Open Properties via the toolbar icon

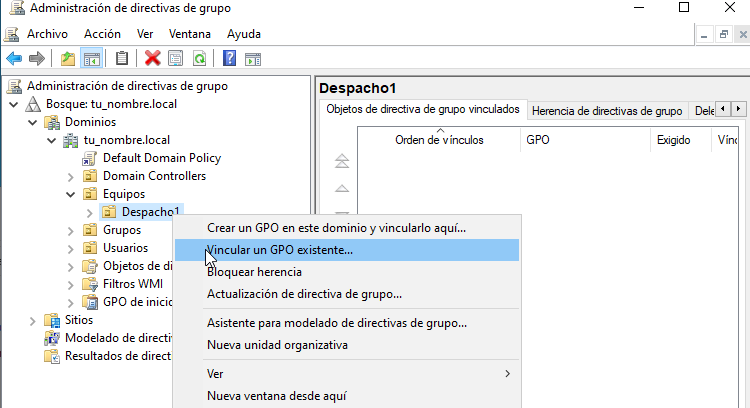[176, 59]
